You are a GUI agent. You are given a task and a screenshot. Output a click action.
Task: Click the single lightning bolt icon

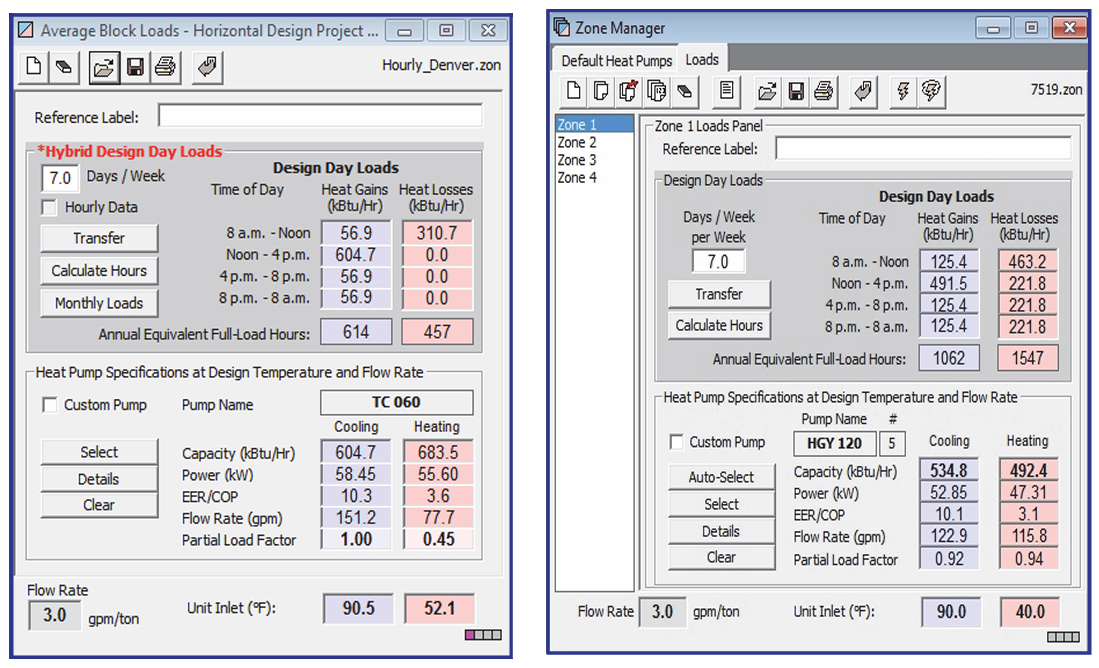(903, 91)
